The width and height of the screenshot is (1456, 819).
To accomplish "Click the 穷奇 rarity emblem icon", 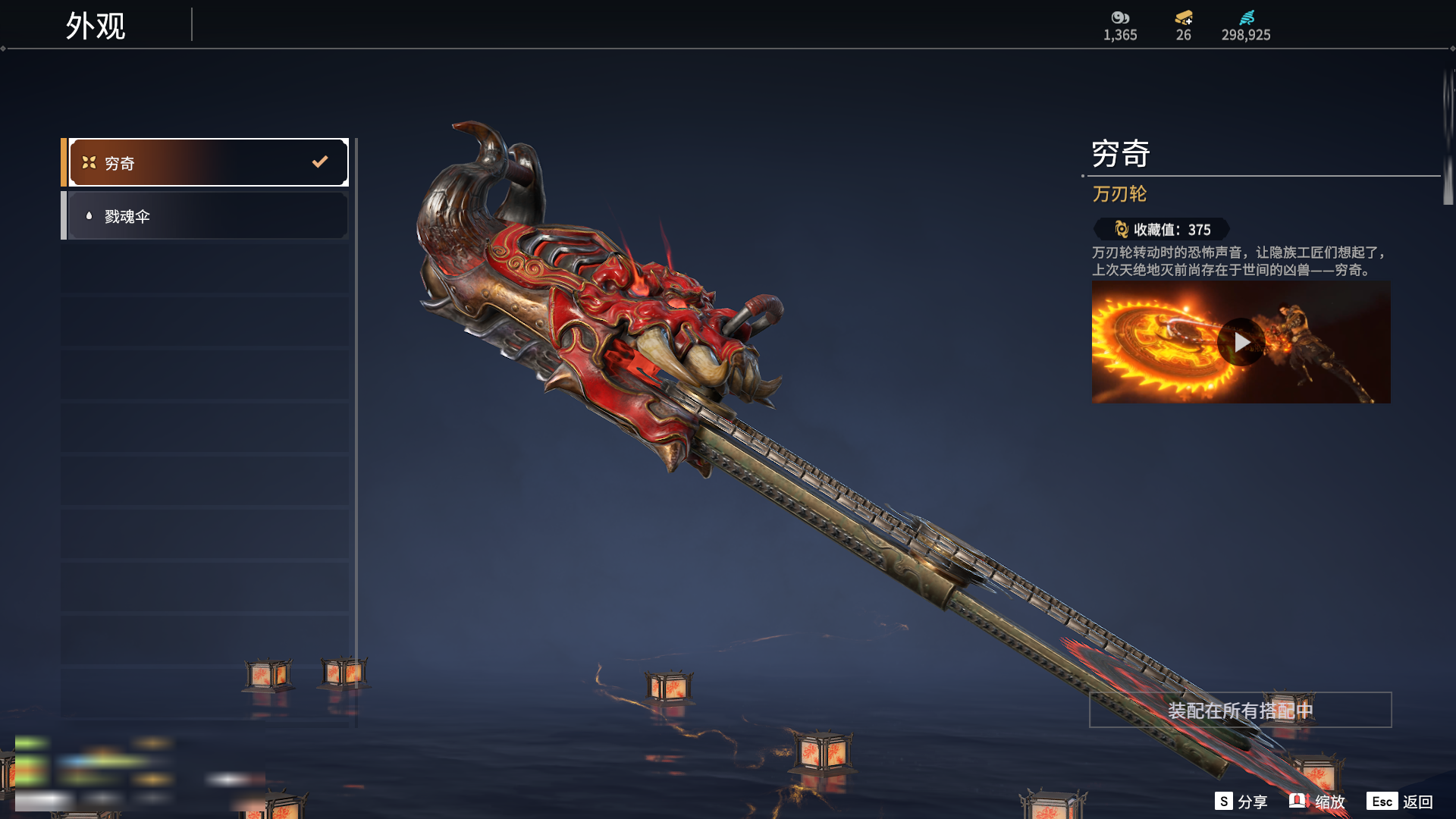I will 89,162.
